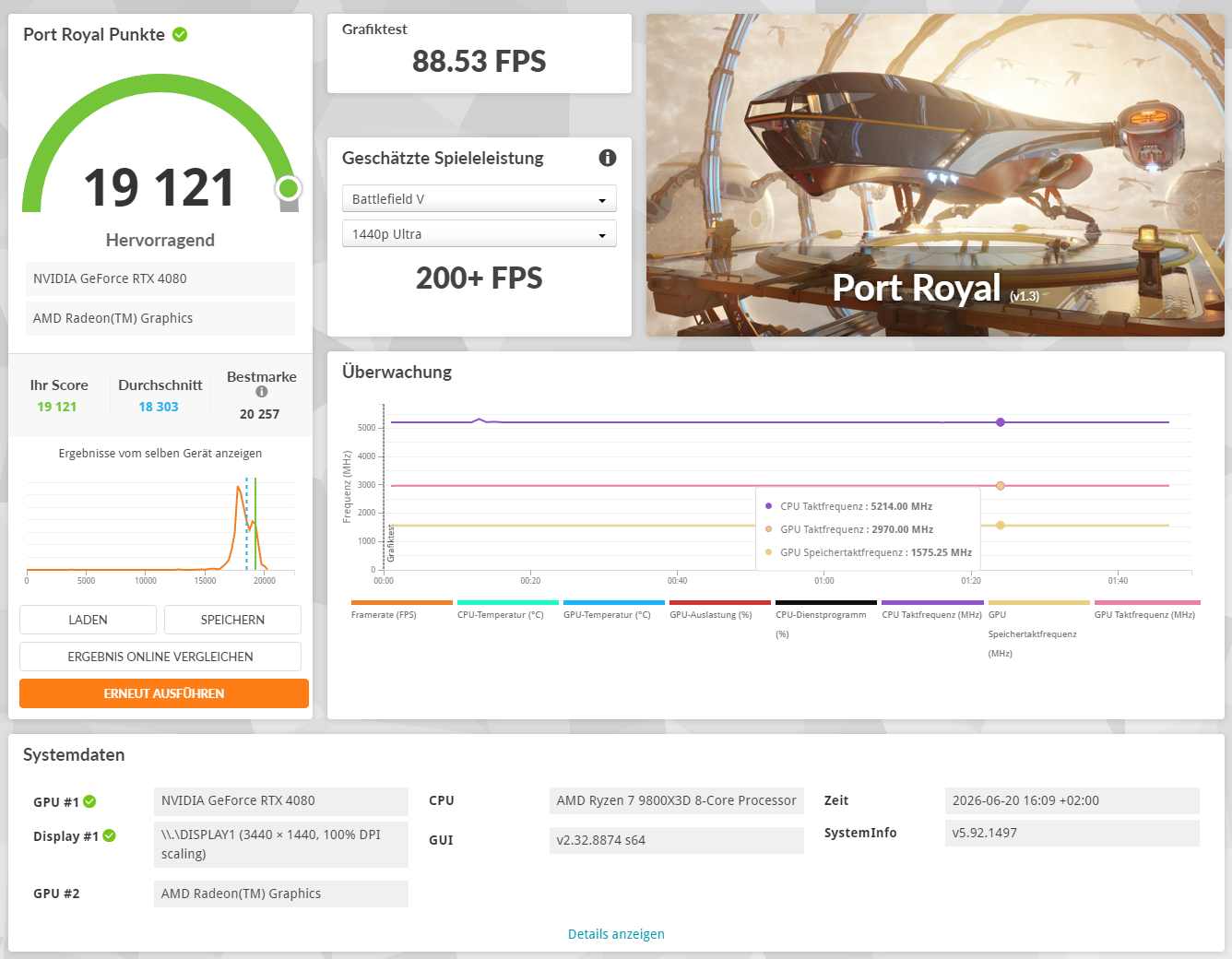The height and width of the screenshot is (959, 1232).
Task: Open the 1440p Ultra resolution dropdown
Action: point(480,234)
